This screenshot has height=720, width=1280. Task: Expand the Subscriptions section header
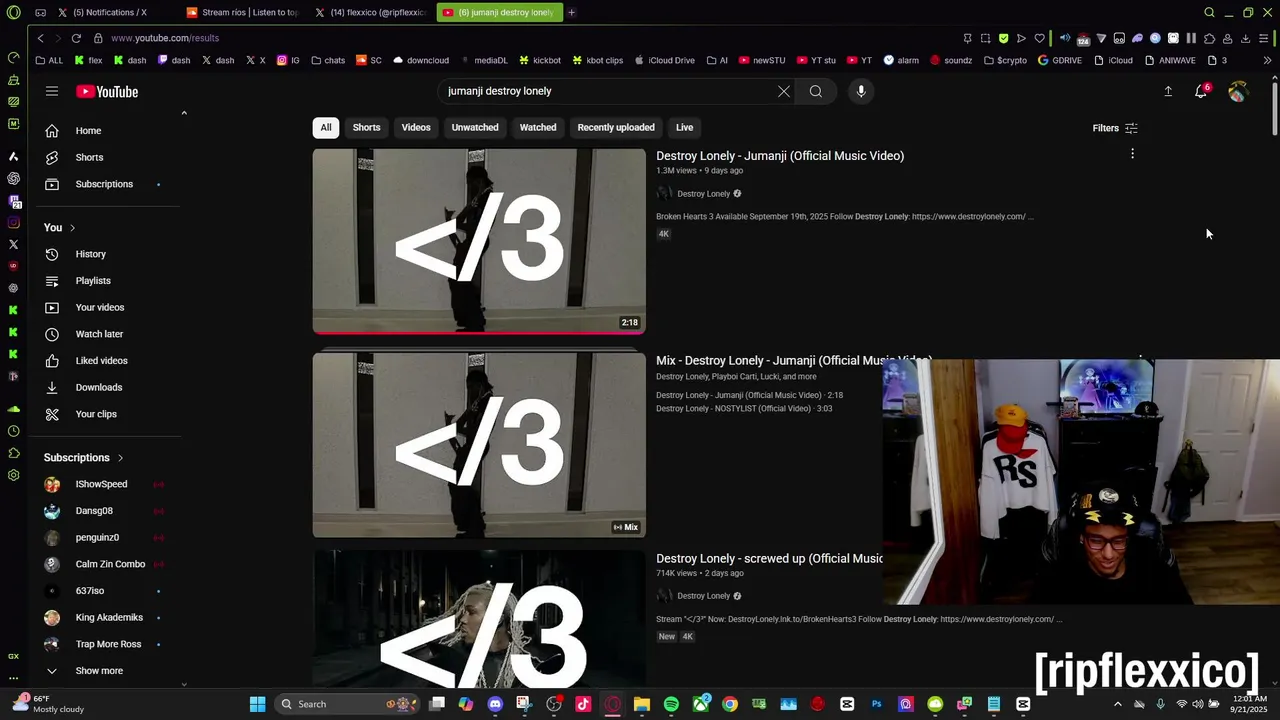[84, 458]
